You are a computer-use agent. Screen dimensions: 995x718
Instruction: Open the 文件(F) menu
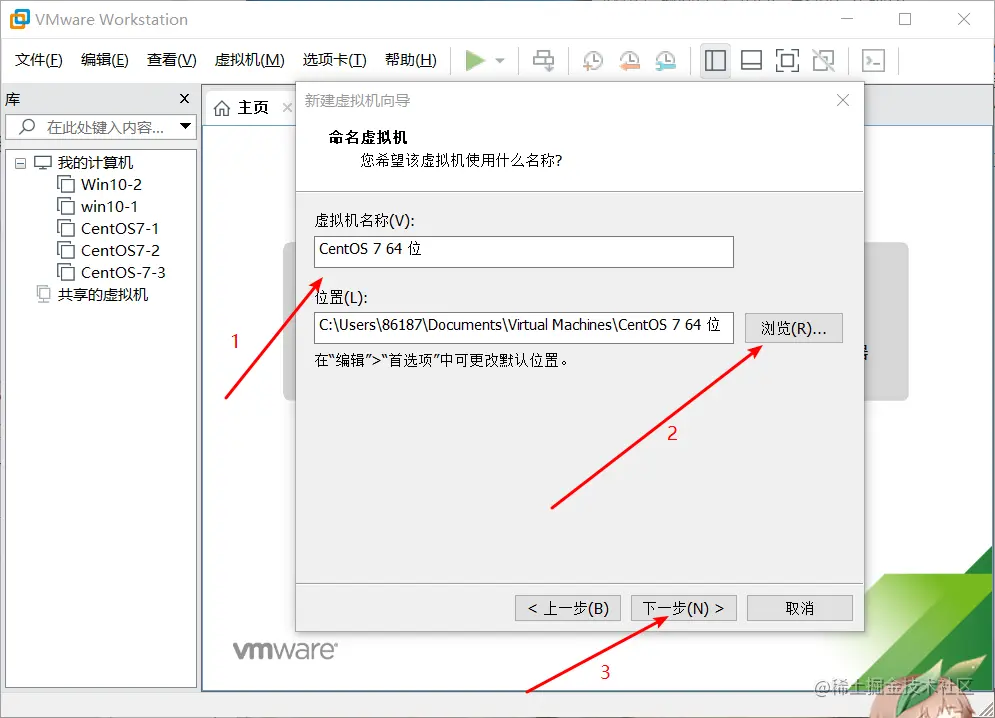coord(39,60)
